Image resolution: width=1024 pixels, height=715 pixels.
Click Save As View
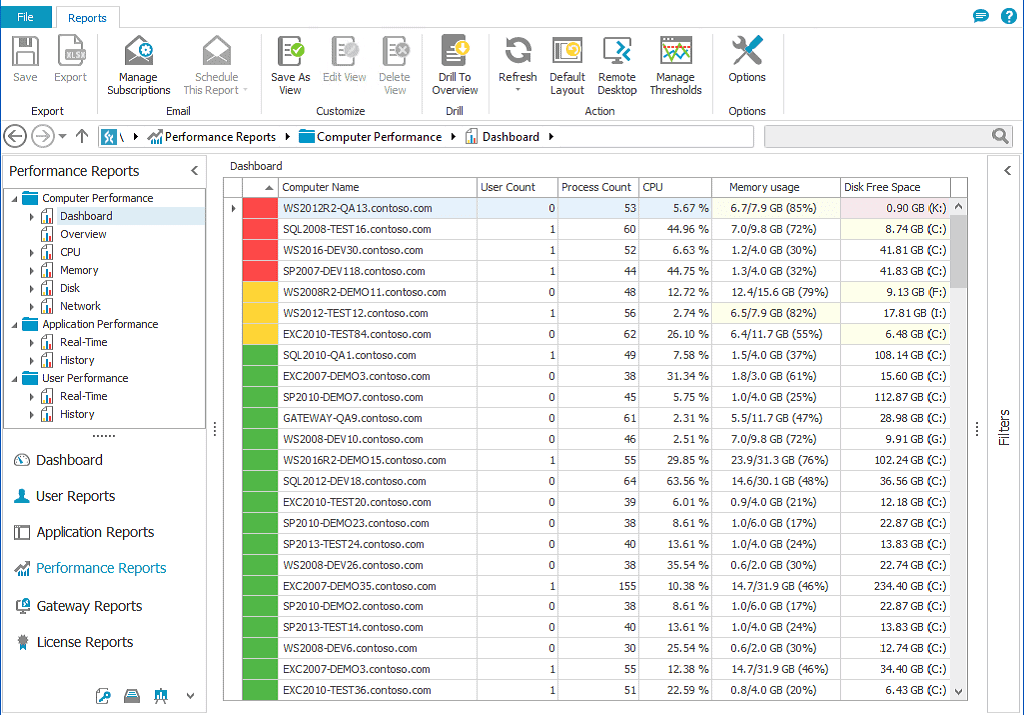pyautogui.click(x=291, y=65)
